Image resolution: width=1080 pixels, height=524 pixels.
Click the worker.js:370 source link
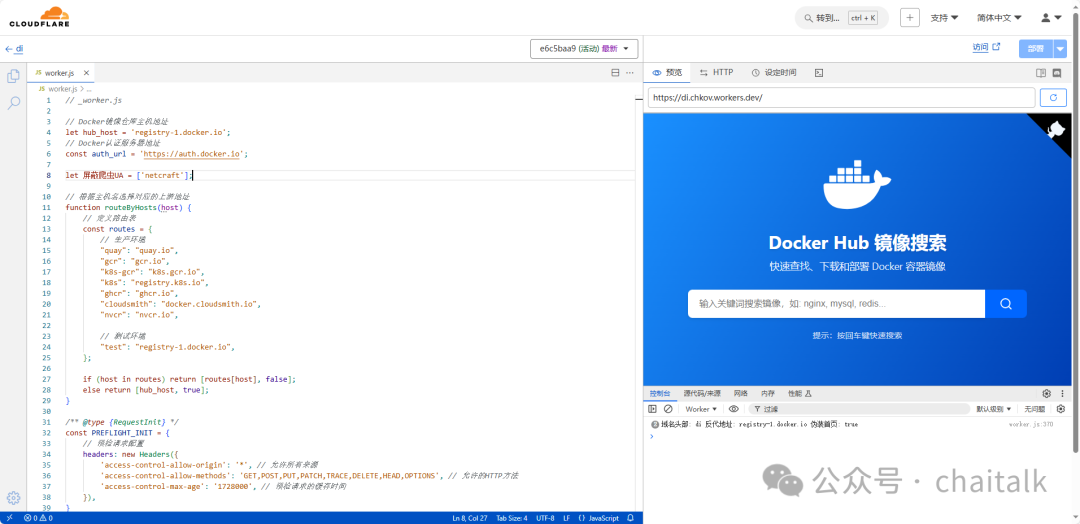tap(1031, 424)
